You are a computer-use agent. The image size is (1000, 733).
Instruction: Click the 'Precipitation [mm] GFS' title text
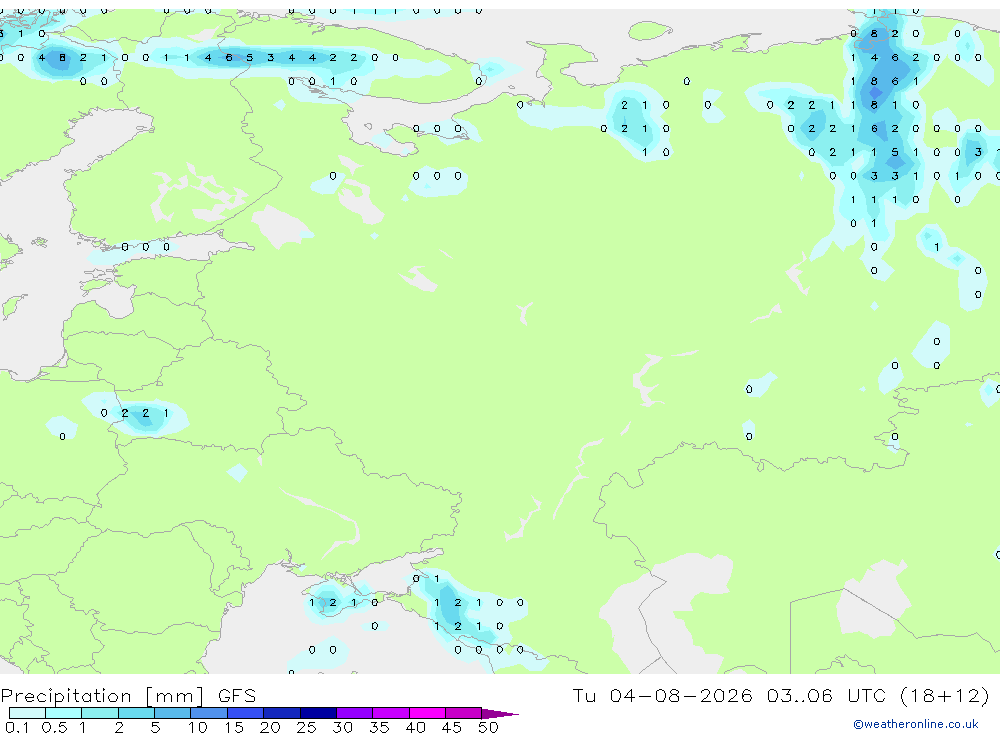point(128,695)
